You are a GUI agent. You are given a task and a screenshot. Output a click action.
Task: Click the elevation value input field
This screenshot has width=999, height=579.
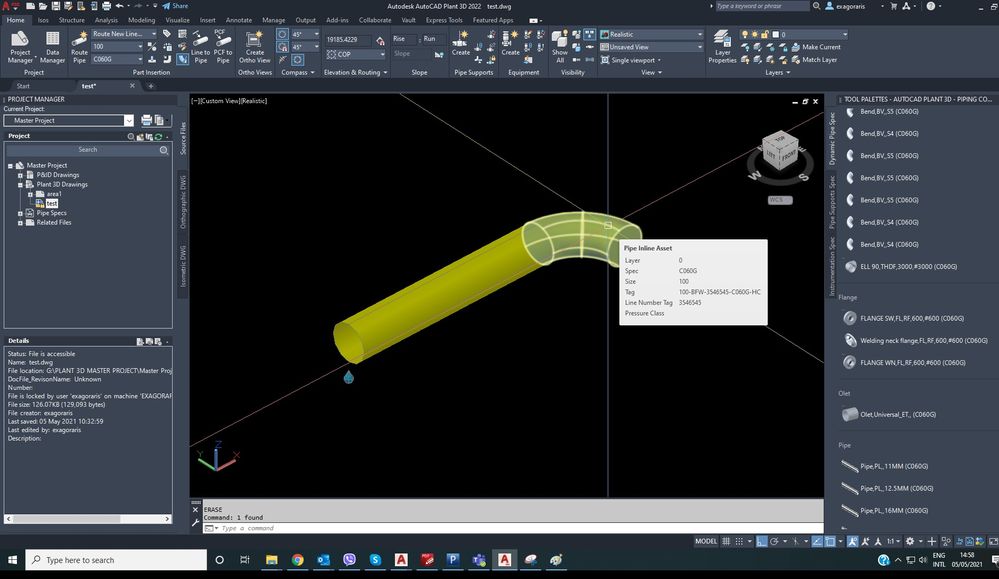click(x=349, y=39)
